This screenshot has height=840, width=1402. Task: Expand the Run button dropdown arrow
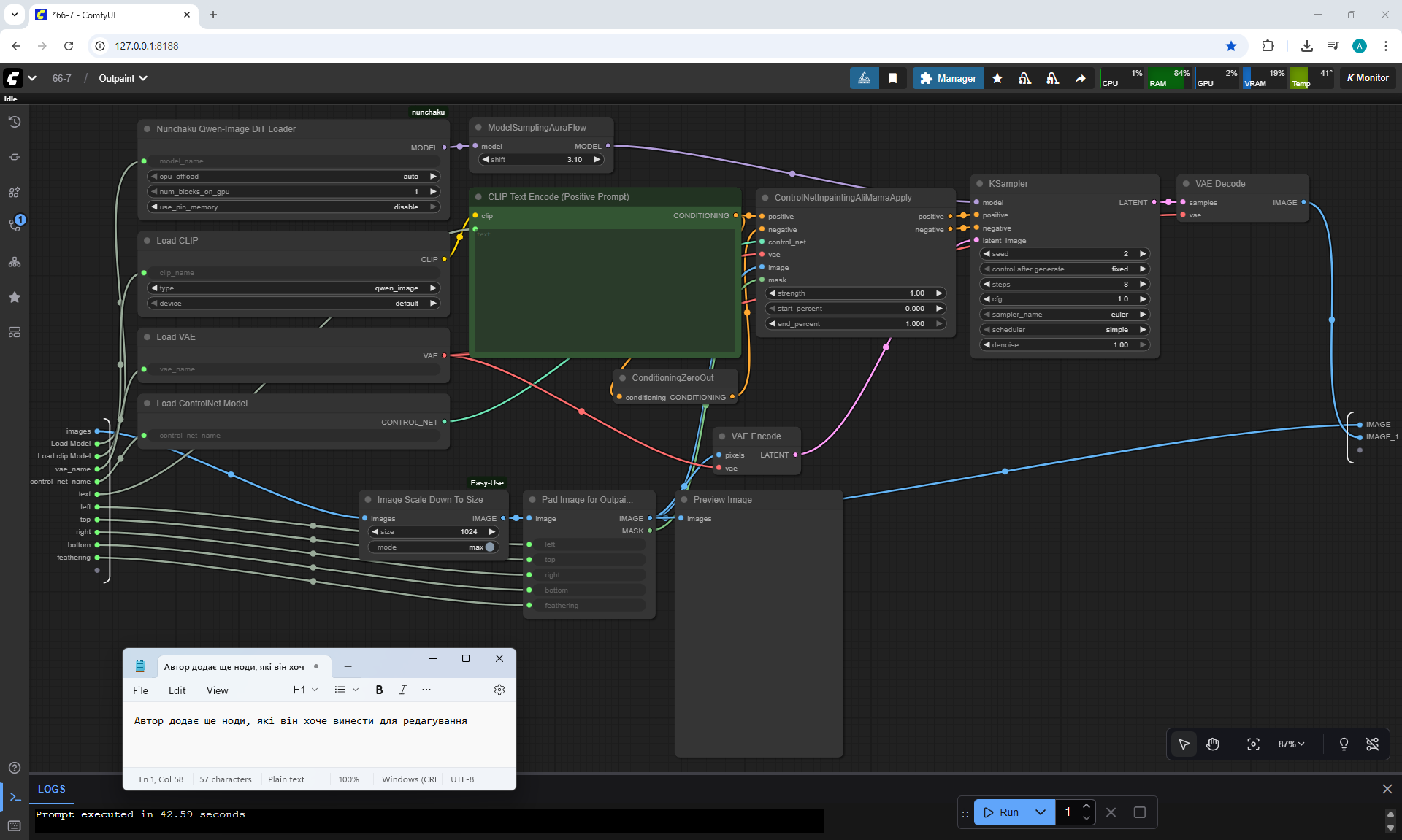1041,812
